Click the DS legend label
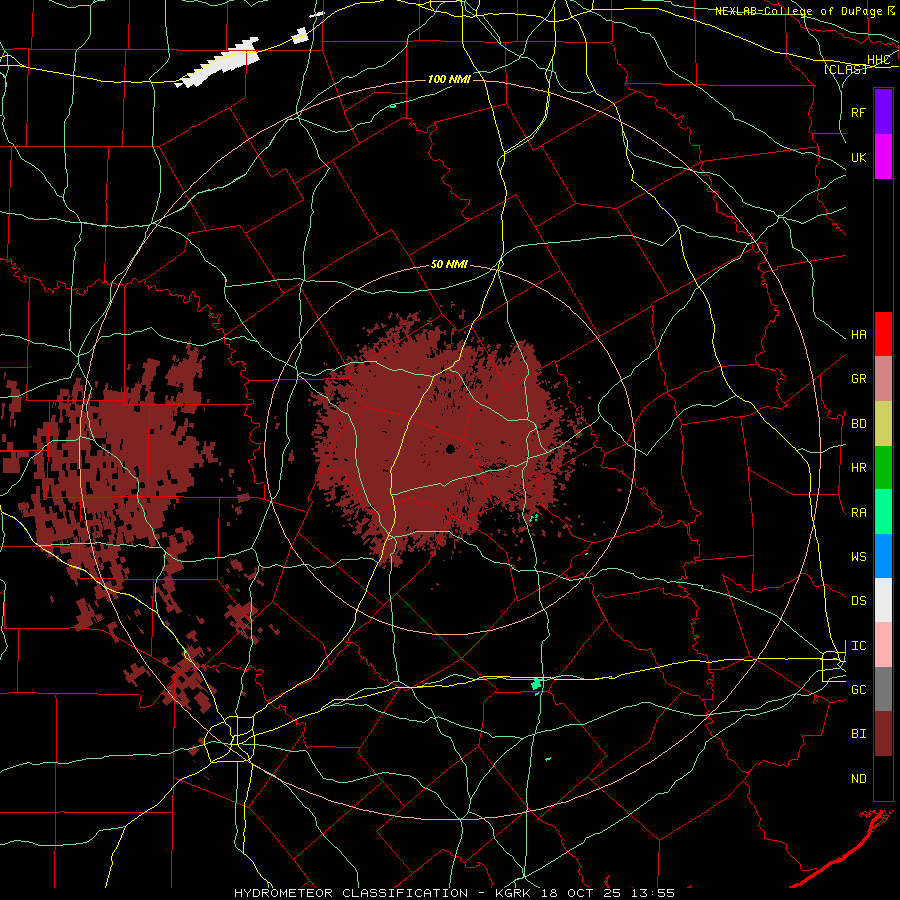This screenshot has height=900, width=900. [x=858, y=601]
